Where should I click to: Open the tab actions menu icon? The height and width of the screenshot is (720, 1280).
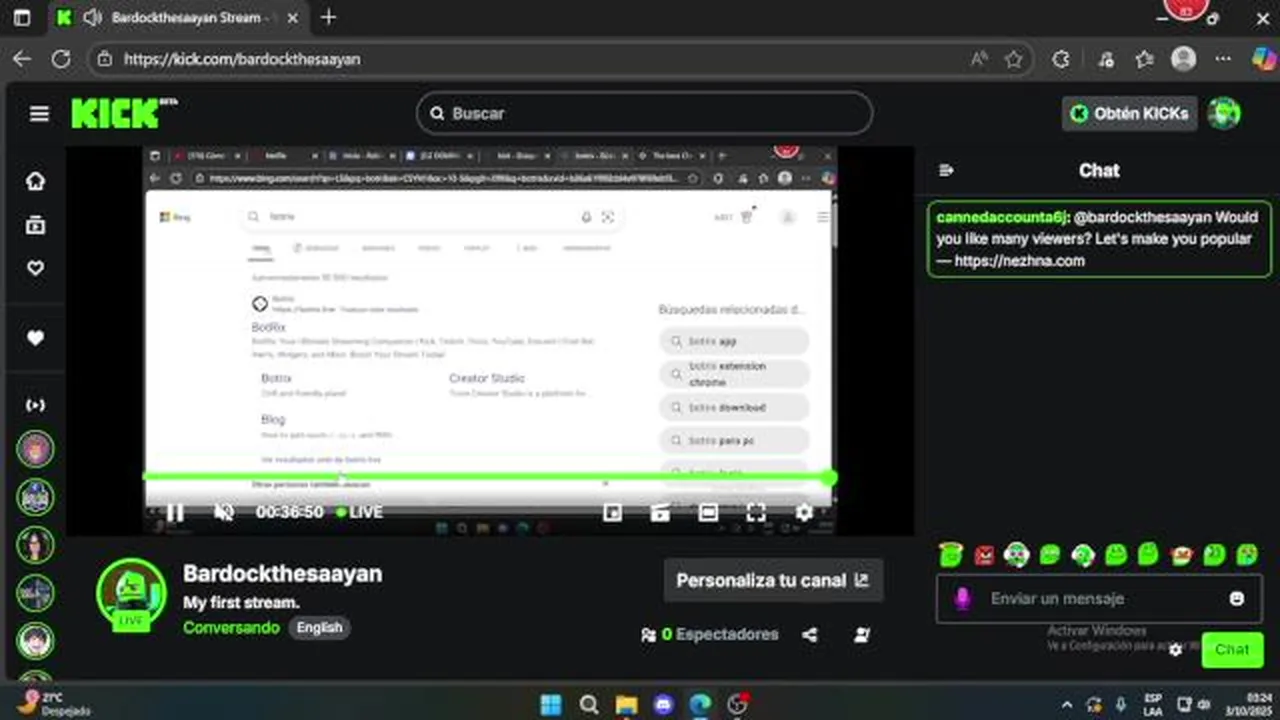tap(22, 18)
